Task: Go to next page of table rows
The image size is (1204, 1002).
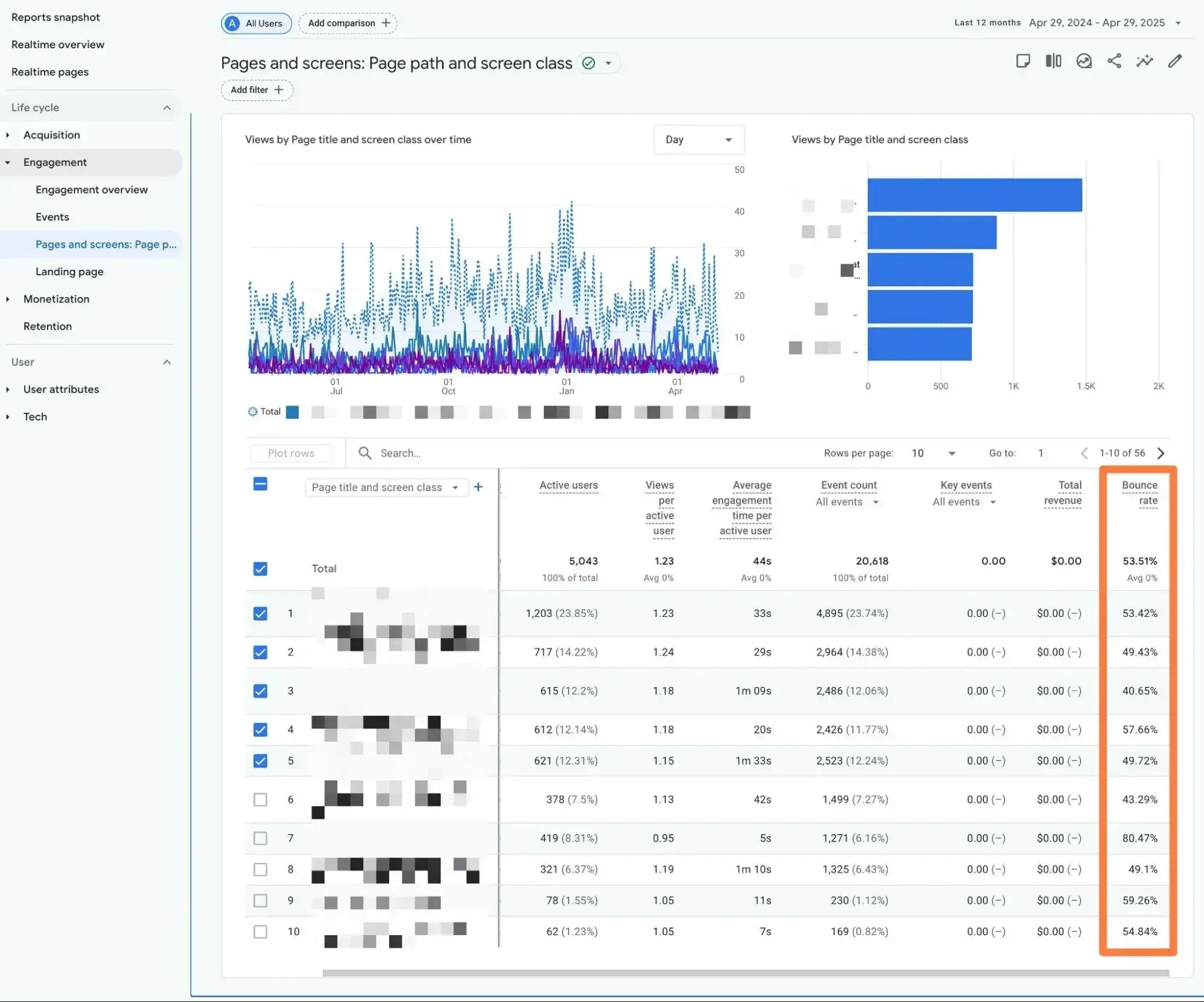Action: point(1161,453)
